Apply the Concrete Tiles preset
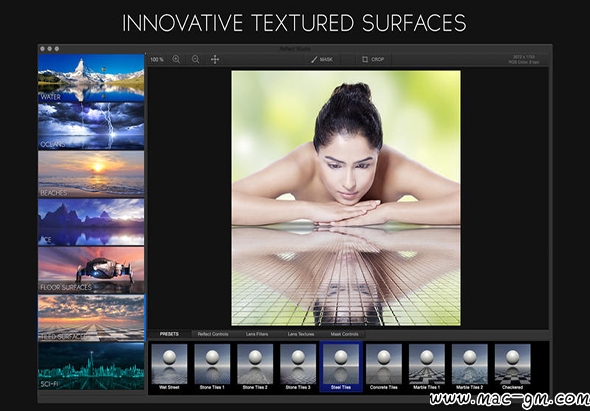The width and height of the screenshot is (590, 411). click(384, 367)
